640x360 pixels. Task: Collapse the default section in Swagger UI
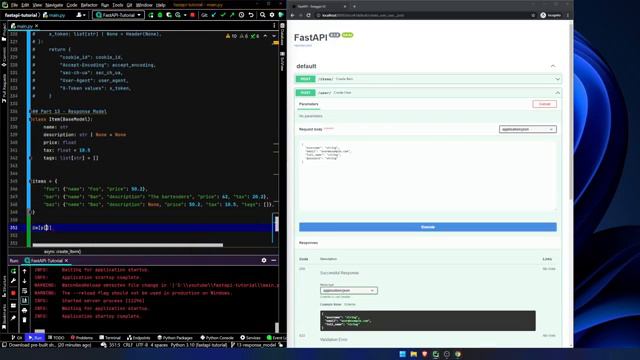553,66
